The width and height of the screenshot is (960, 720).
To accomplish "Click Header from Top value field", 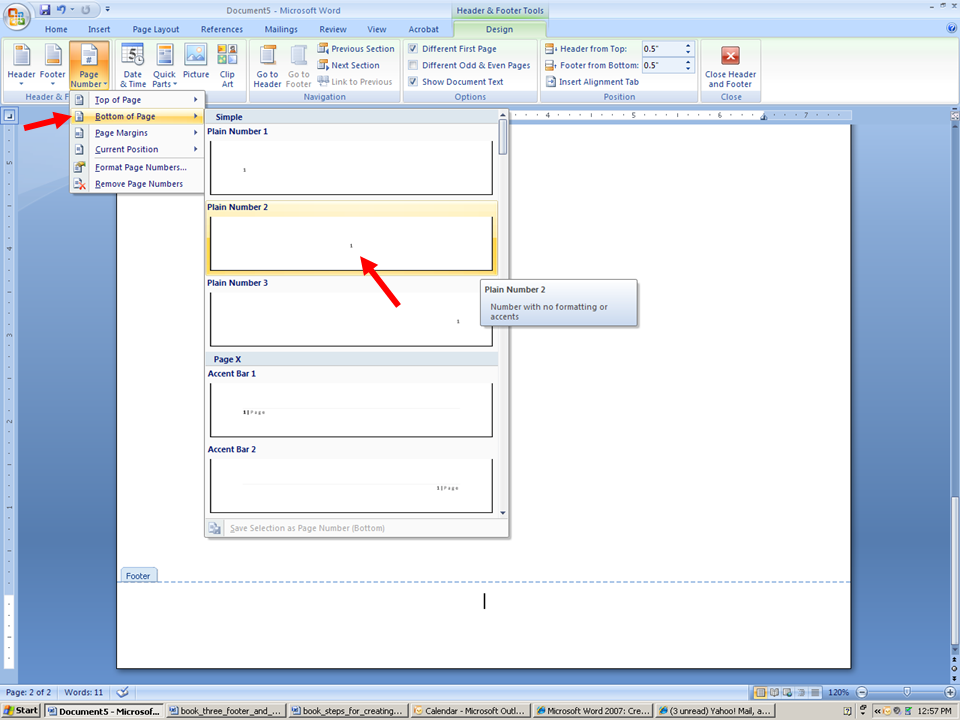I will pyautogui.click(x=662, y=48).
